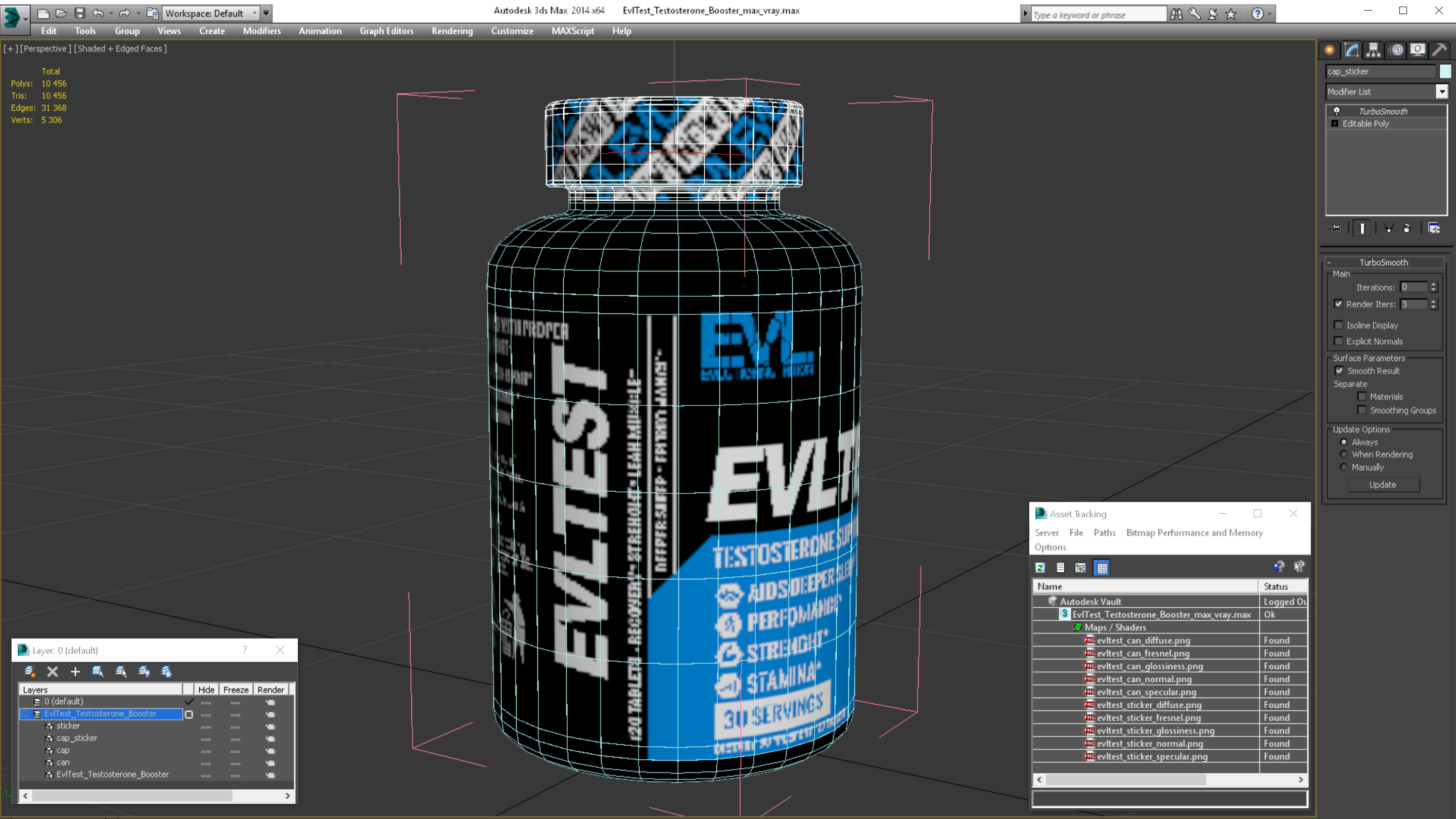
Task: Click the Pin Stack icon
Action: pyautogui.click(x=1335, y=229)
